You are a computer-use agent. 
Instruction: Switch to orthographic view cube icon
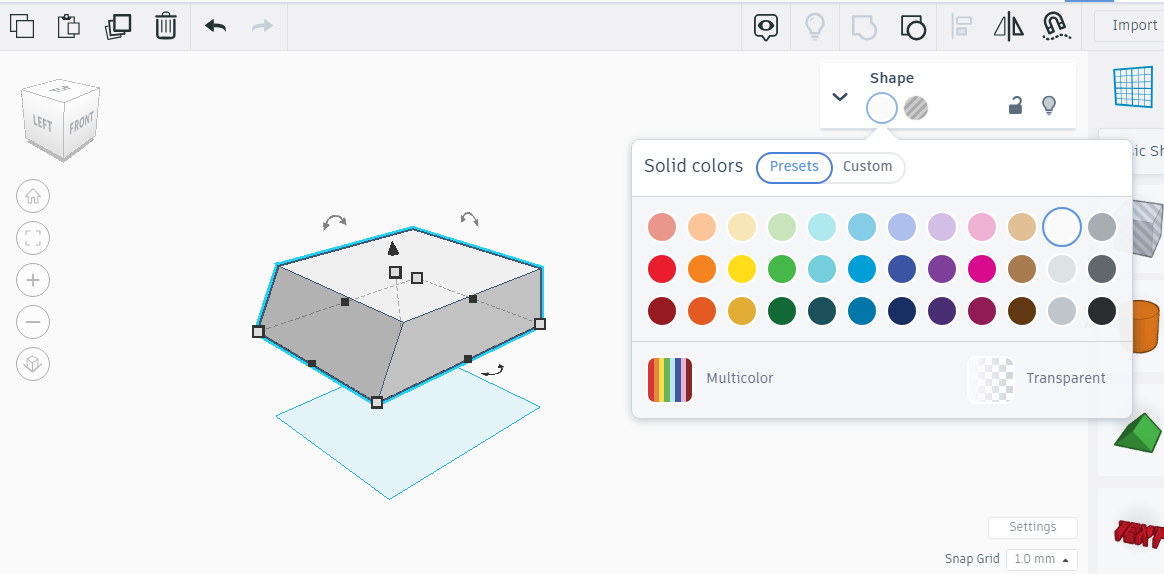(x=33, y=364)
